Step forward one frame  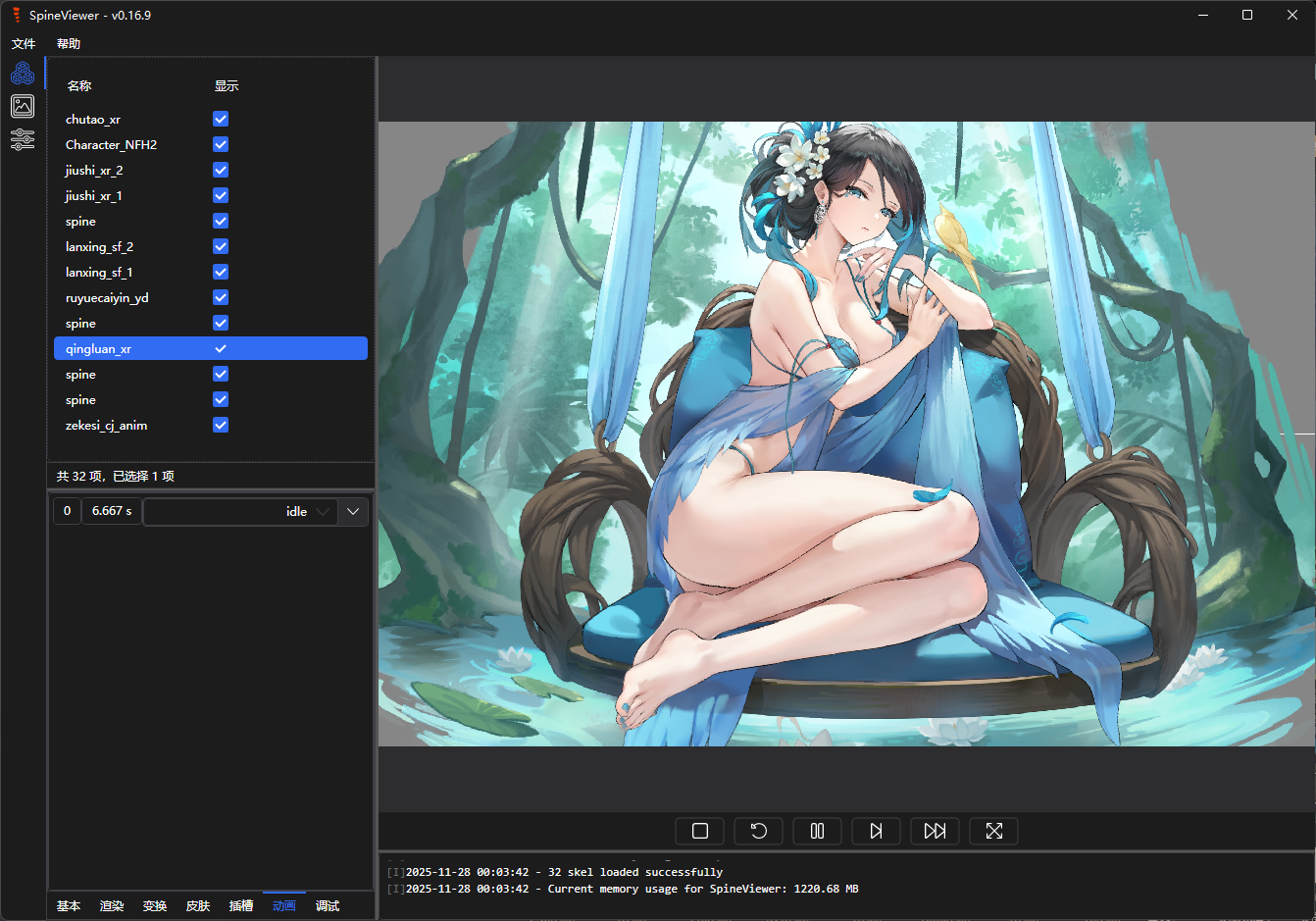877,831
